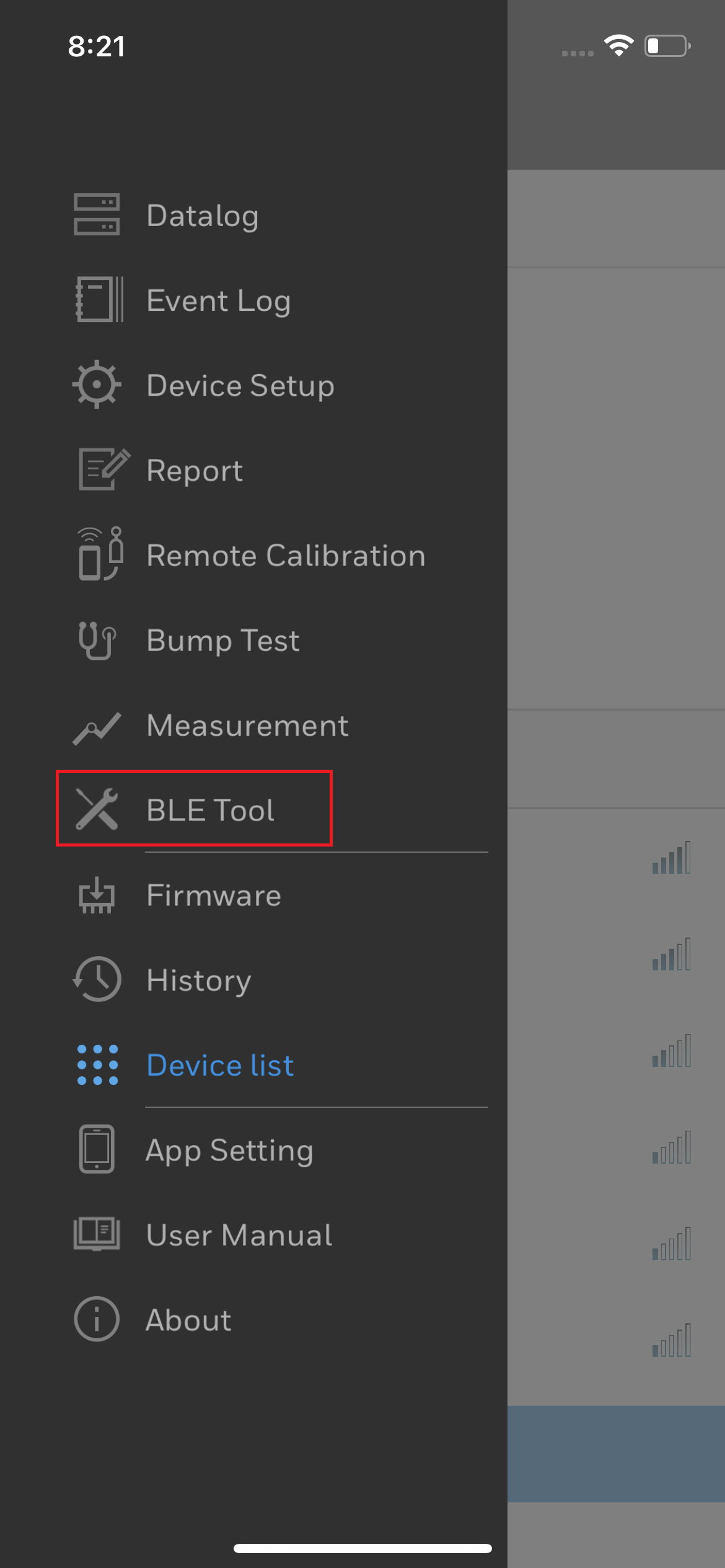Image resolution: width=725 pixels, height=1568 pixels.
Task: Select the Report pencil icon
Action: 101,469
